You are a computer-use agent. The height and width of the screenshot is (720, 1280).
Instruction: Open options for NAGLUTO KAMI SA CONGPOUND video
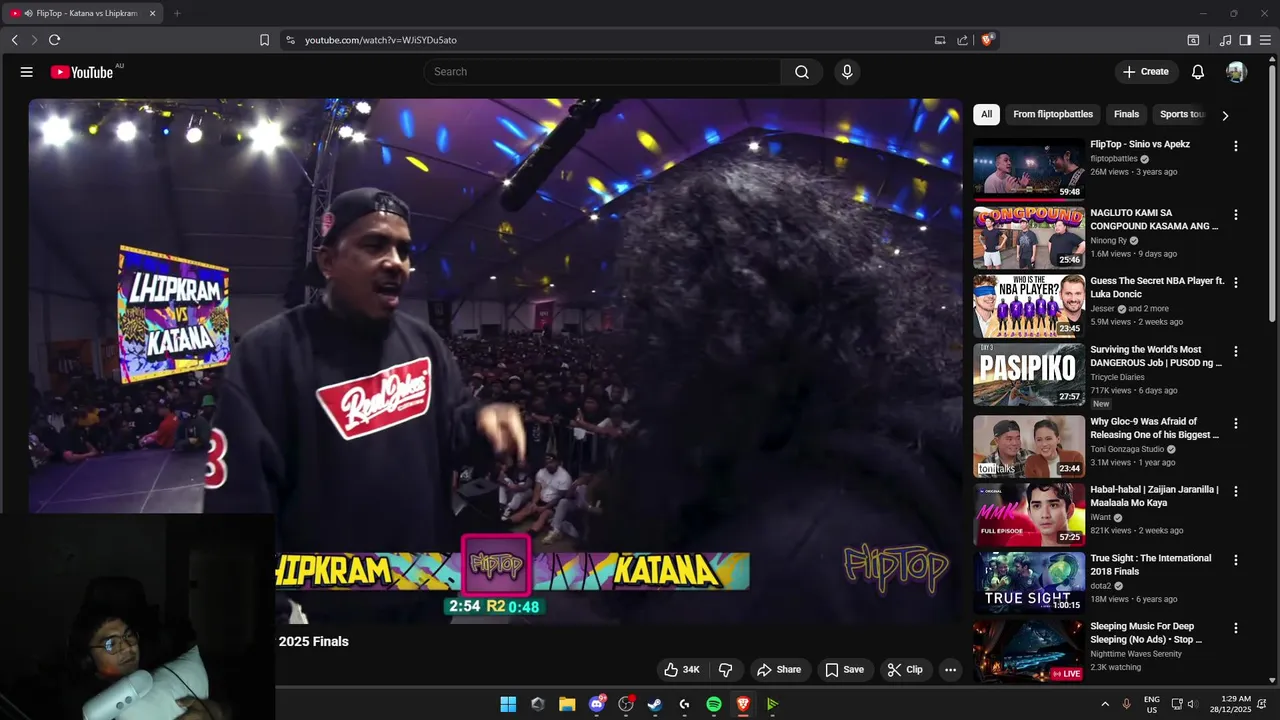[x=1235, y=215]
